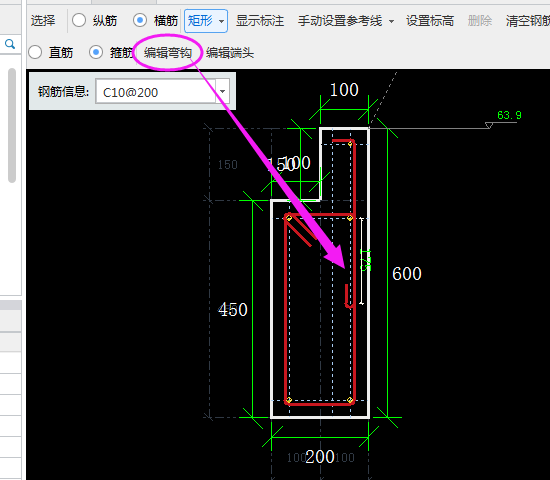Click the bottom-left rebar point marker
The width and height of the screenshot is (550, 480).
tap(289, 400)
